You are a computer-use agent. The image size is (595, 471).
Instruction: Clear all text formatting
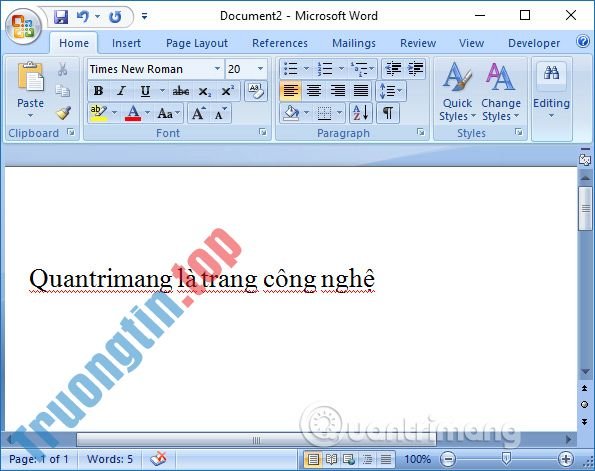(256, 91)
